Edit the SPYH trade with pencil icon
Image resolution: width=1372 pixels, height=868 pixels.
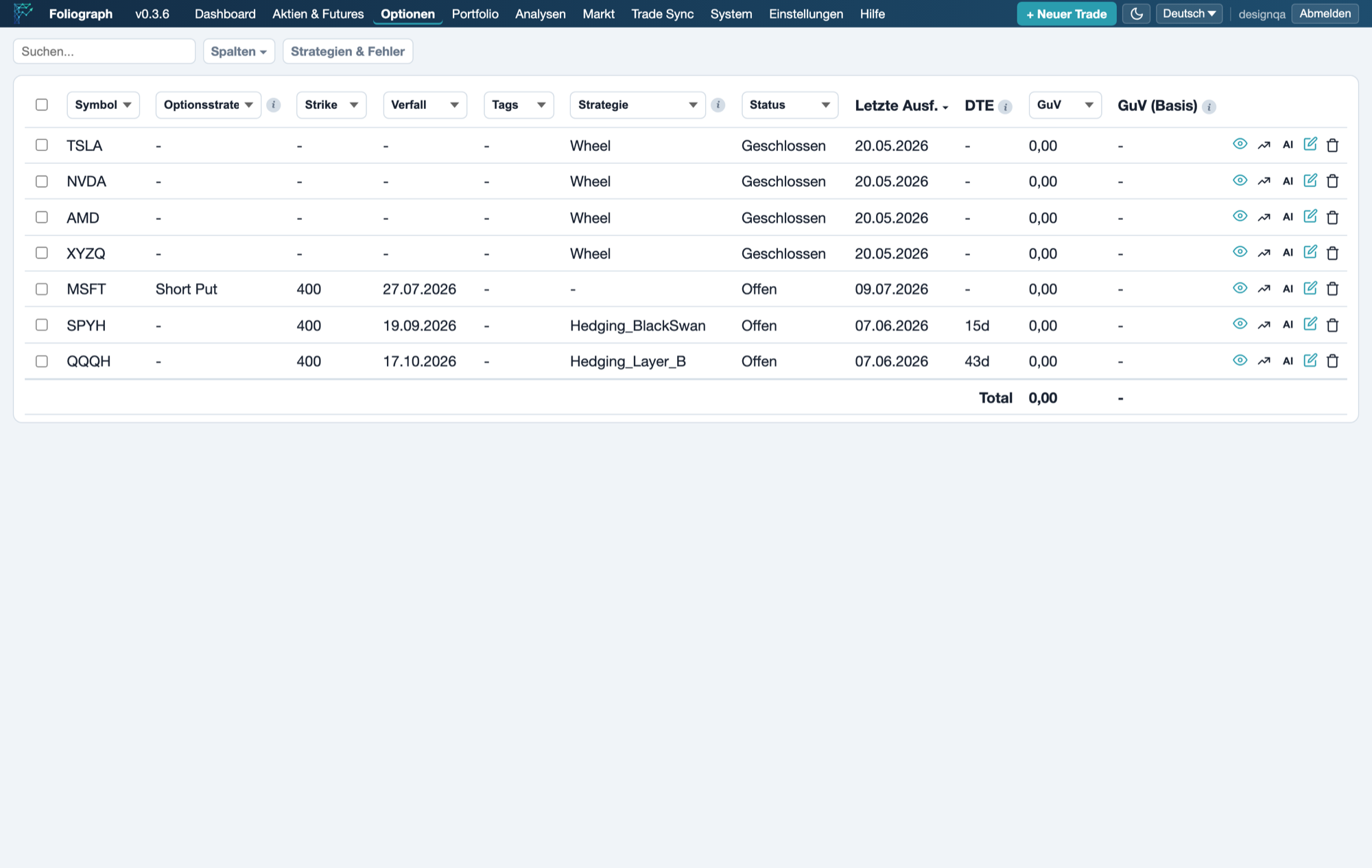[x=1310, y=324]
